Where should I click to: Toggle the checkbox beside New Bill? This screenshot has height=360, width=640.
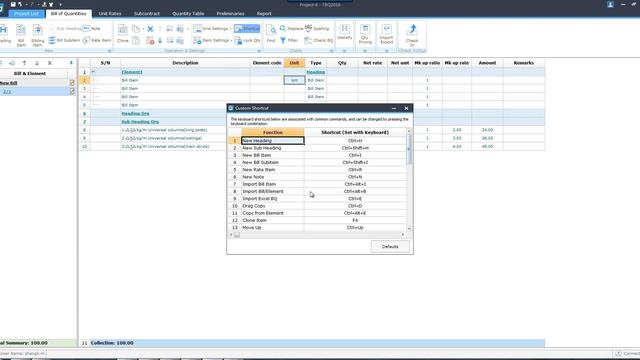(72, 83)
